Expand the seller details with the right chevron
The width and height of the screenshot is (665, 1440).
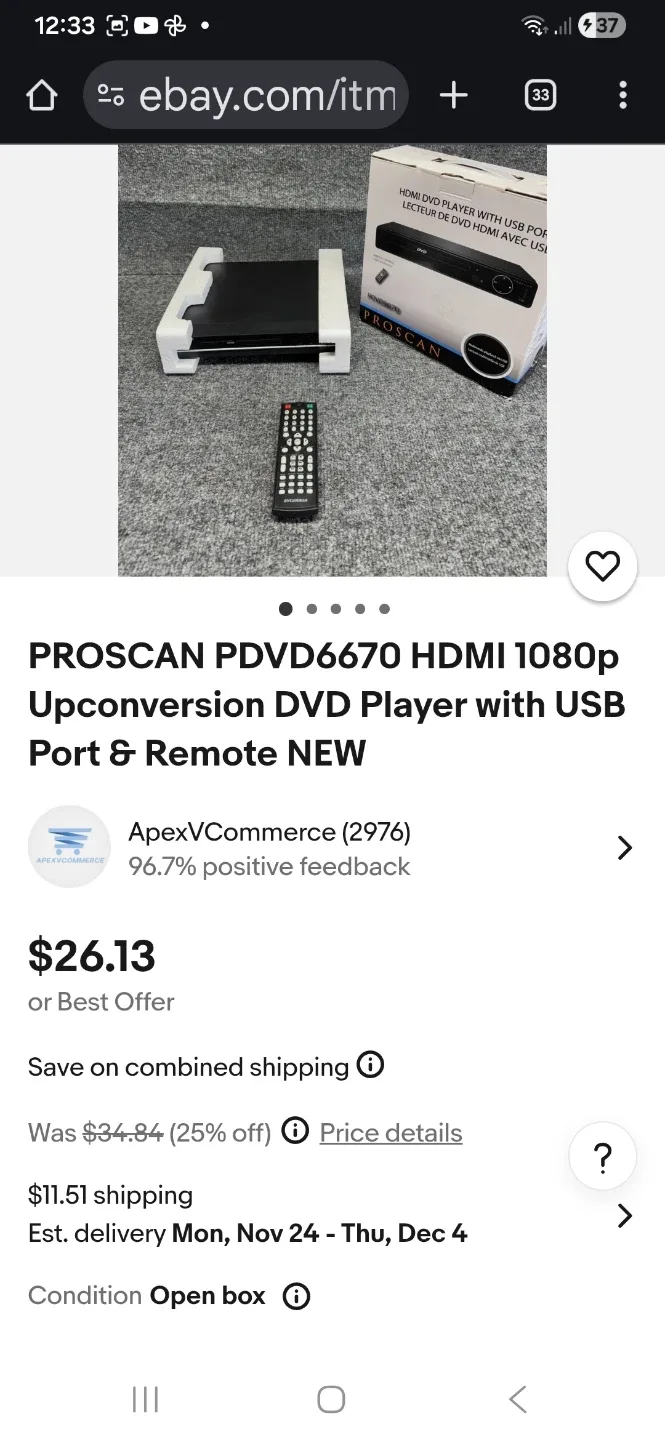624,846
